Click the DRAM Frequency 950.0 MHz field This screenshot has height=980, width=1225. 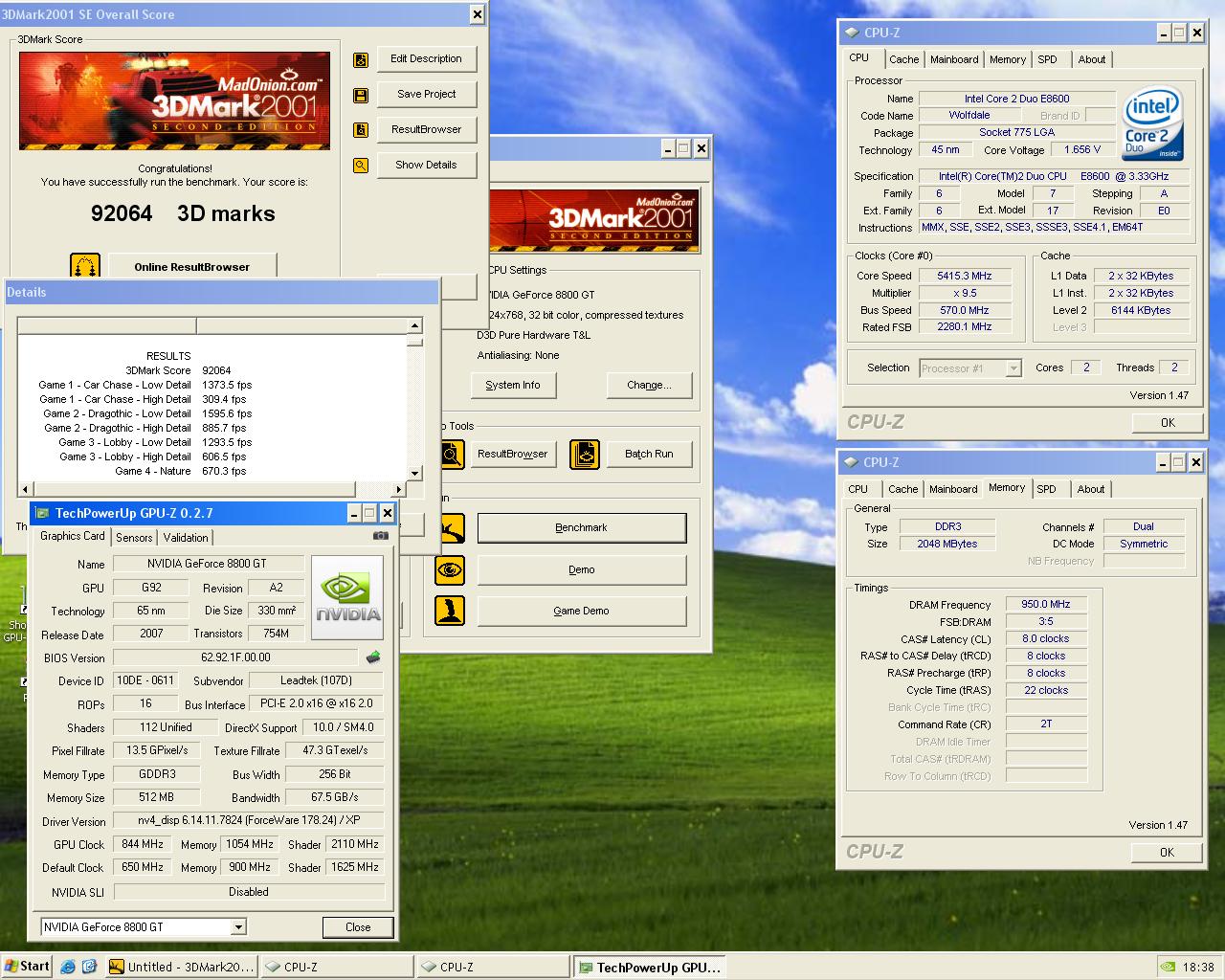coord(1046,605)
